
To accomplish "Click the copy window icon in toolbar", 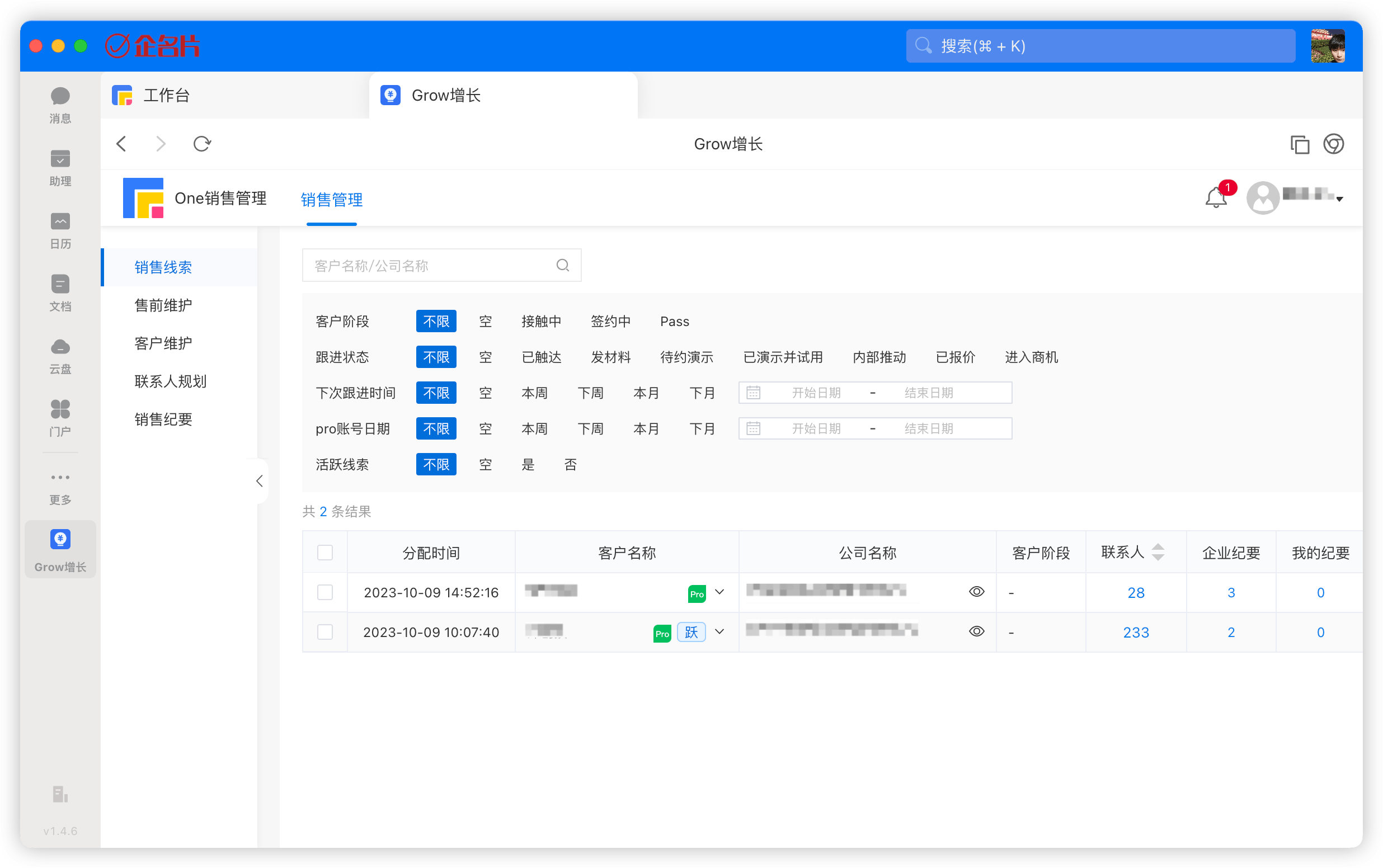I will [x=1299, y=144].
